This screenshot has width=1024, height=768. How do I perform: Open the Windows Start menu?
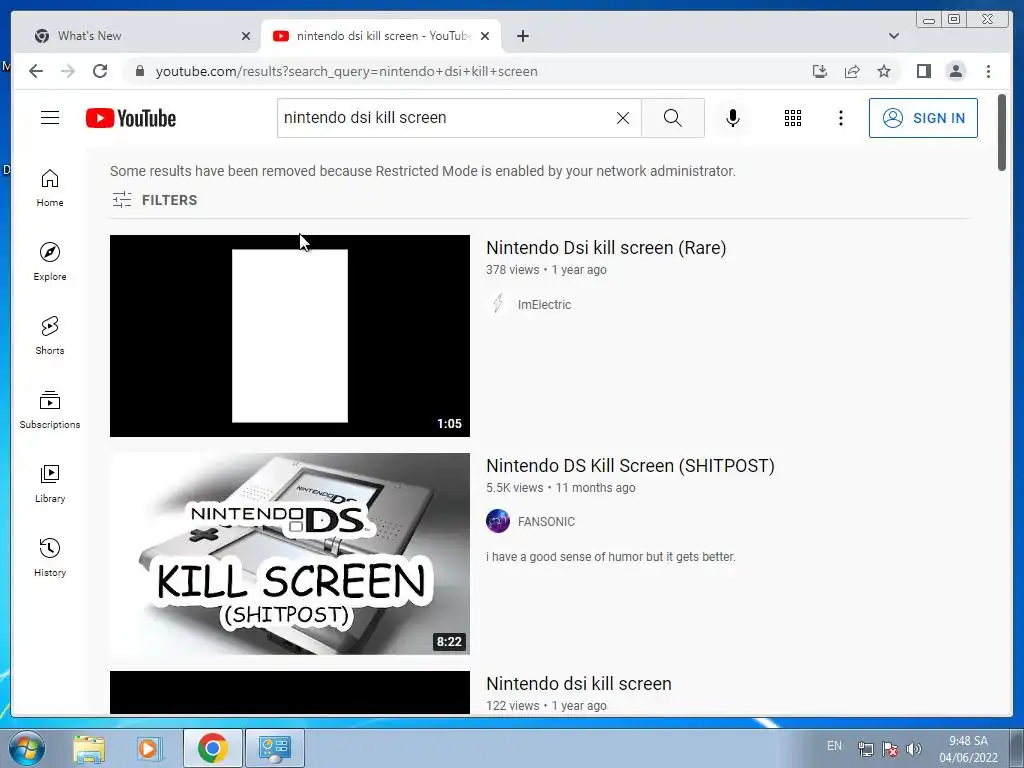pyautogui.click(x=26, y=748)
